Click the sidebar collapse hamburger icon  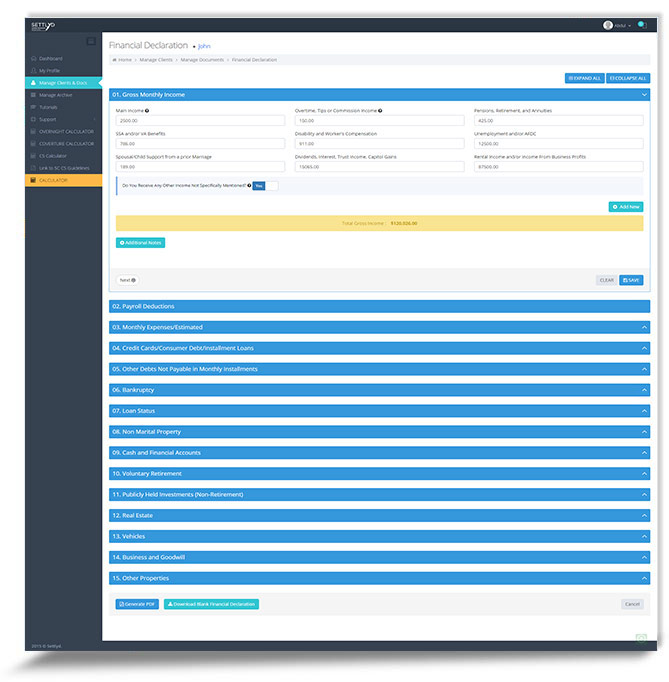click(91, 41)
